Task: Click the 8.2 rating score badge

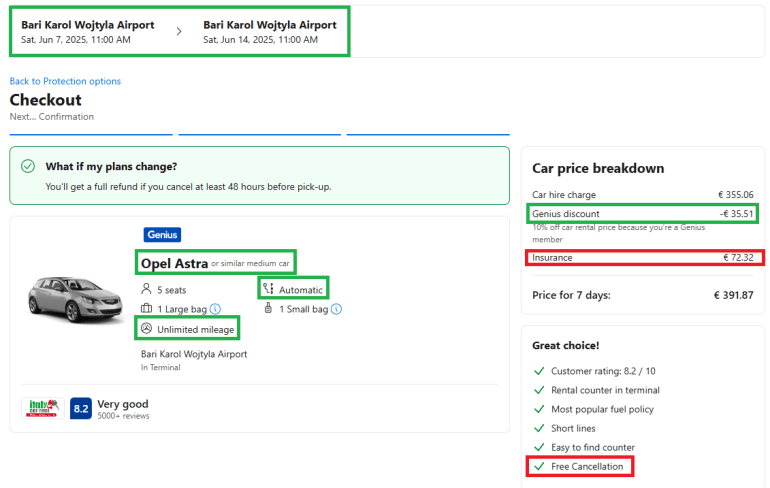Action: 80,408
